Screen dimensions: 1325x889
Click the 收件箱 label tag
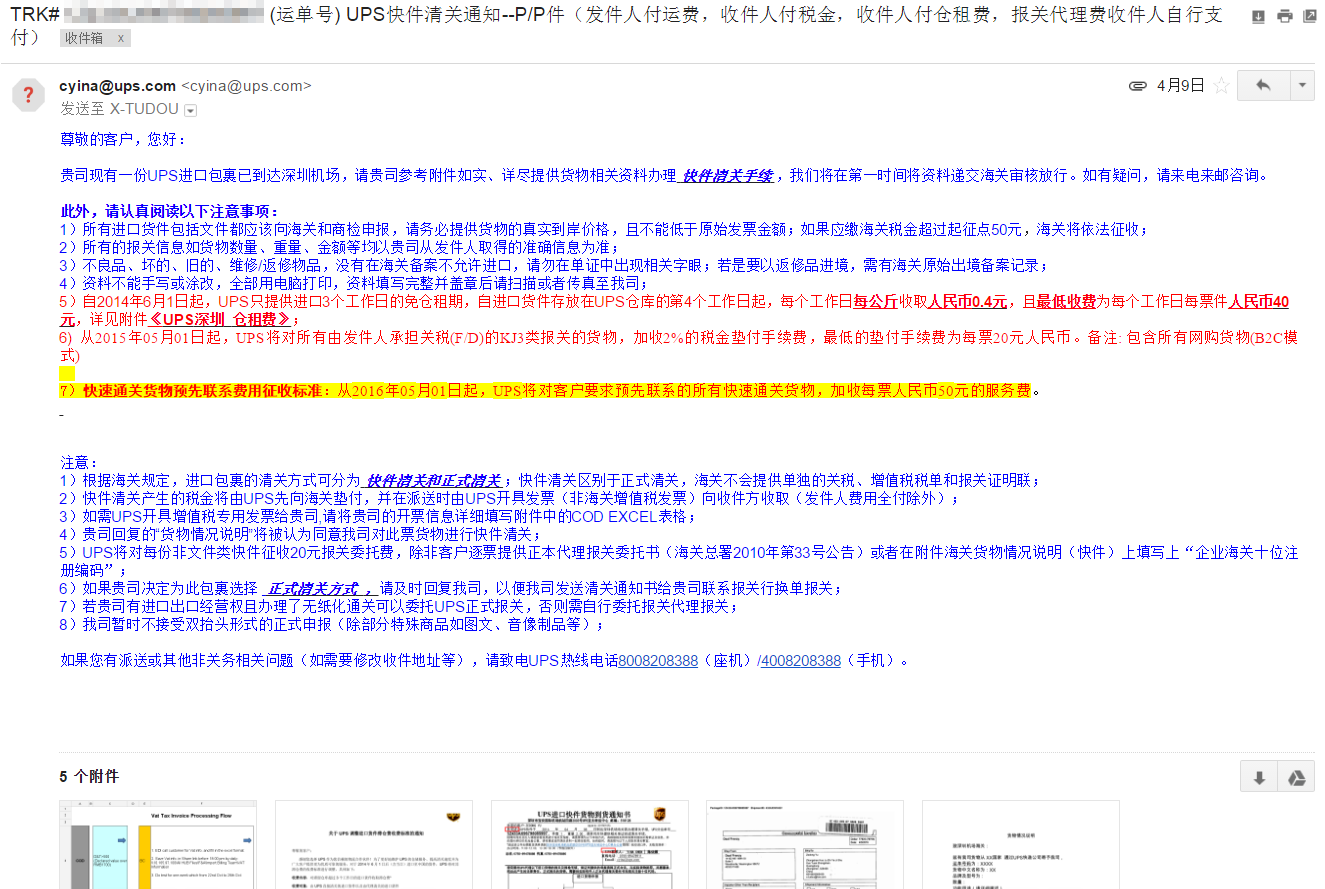click(x=84, y=38)
